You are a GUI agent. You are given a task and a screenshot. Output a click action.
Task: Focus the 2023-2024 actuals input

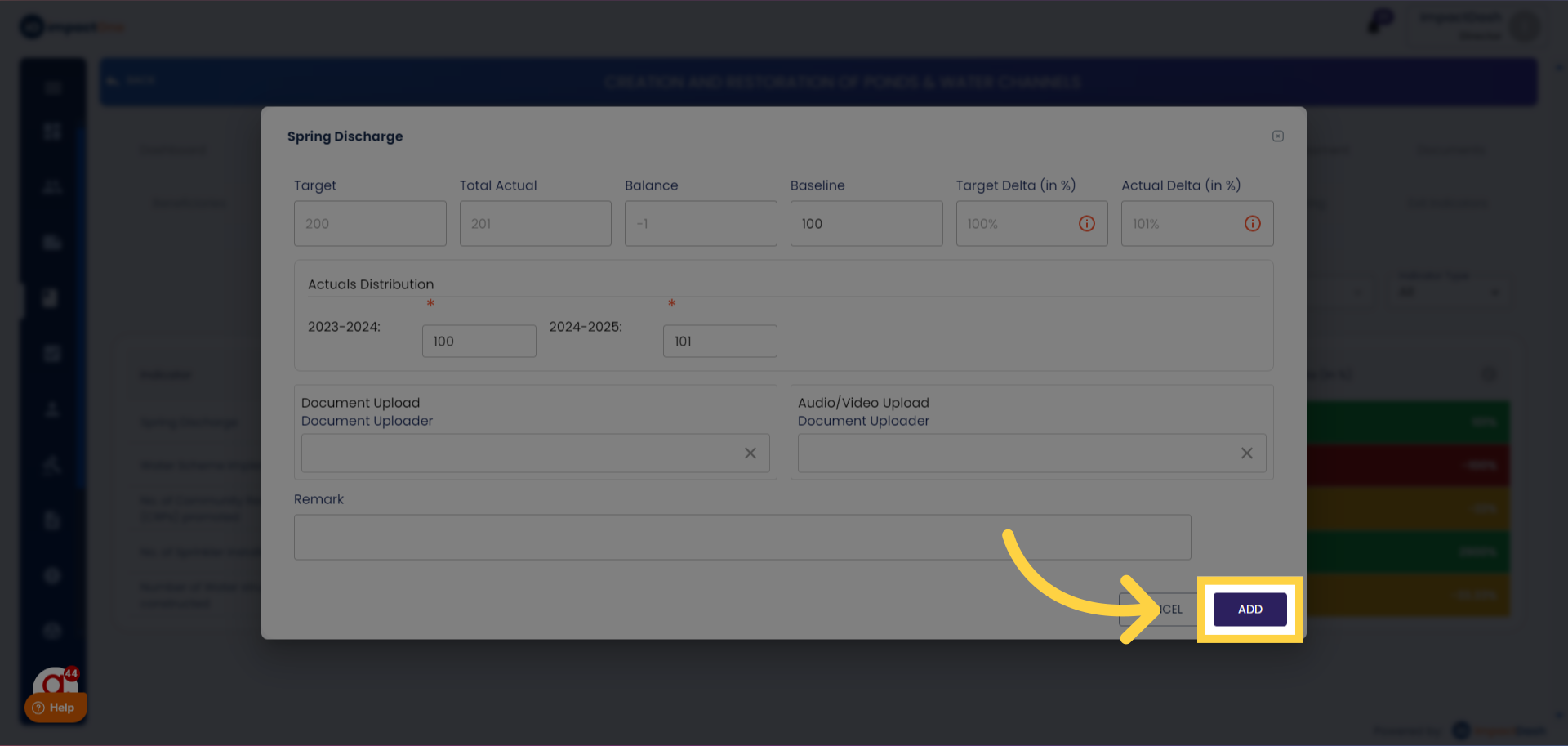tap(479, 342)
